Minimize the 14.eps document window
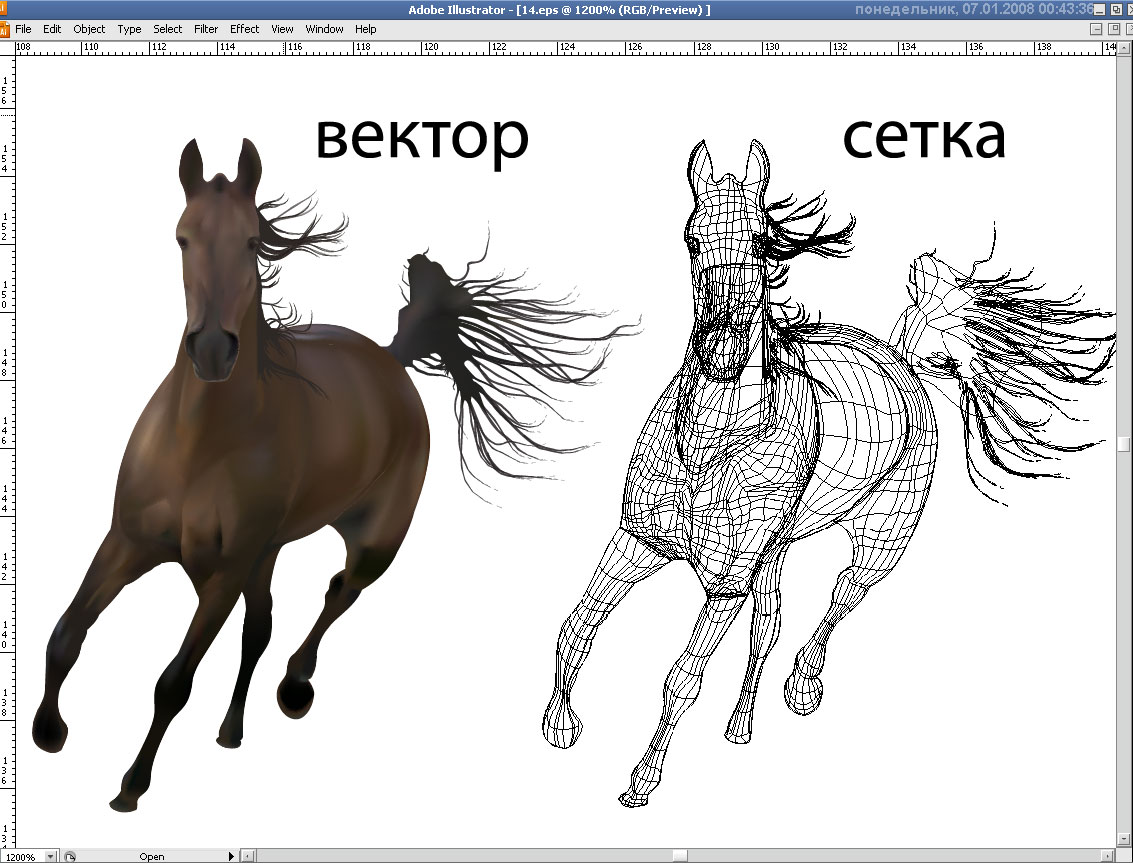 click(x=1096, y=29)
